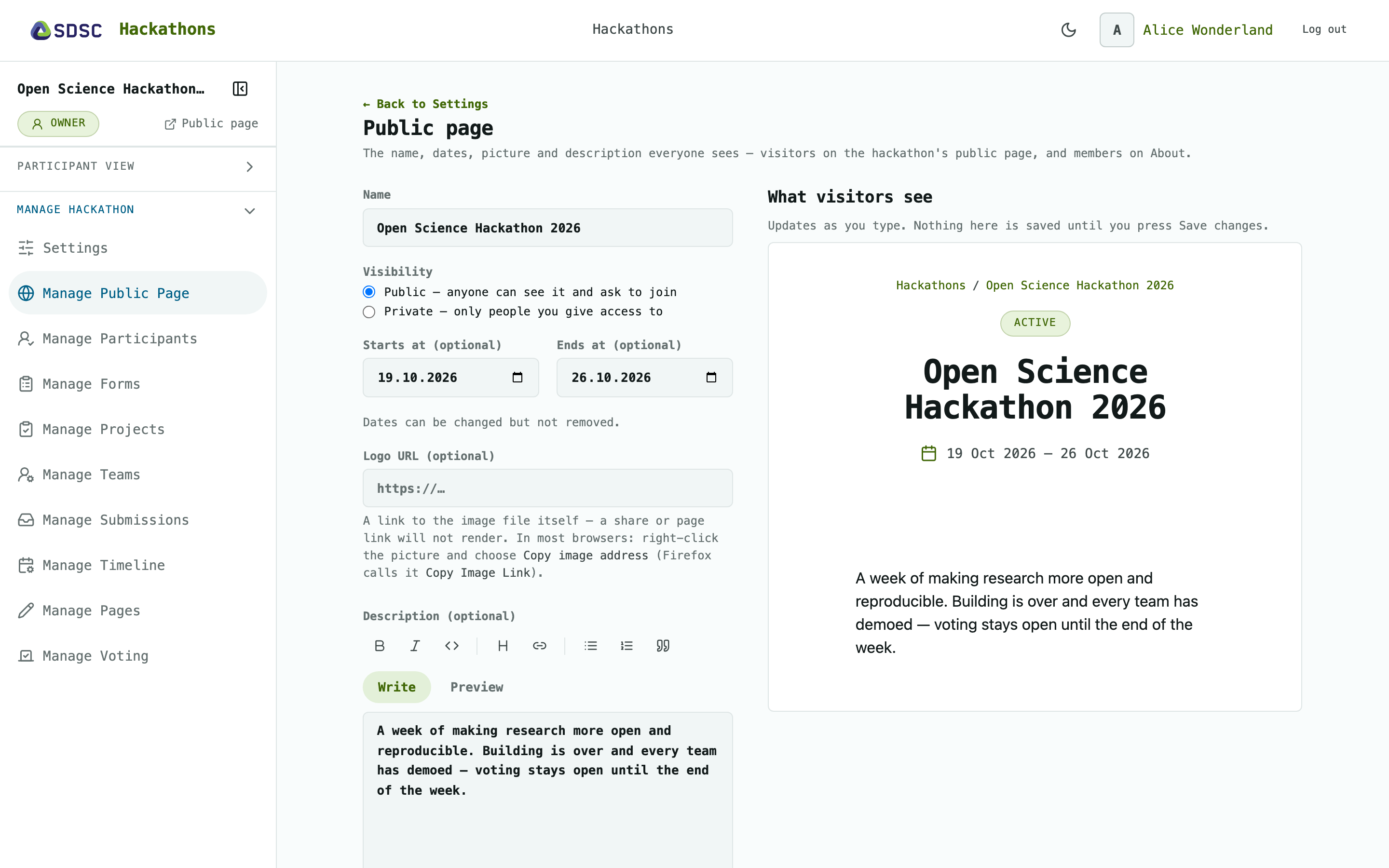1389x868 pixels.
Task: Open Ends at calendar picker
Action: (x=711, y=377)
